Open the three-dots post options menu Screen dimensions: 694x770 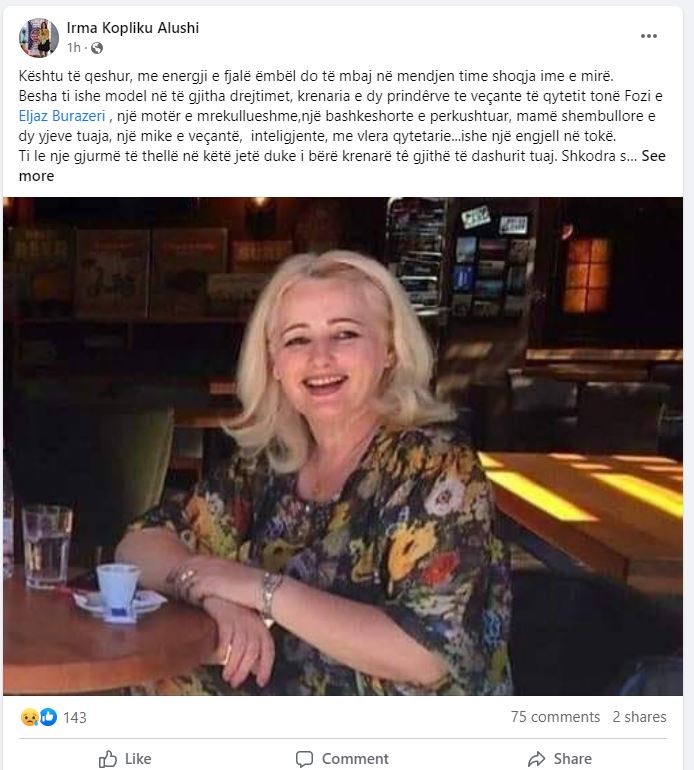648,36
